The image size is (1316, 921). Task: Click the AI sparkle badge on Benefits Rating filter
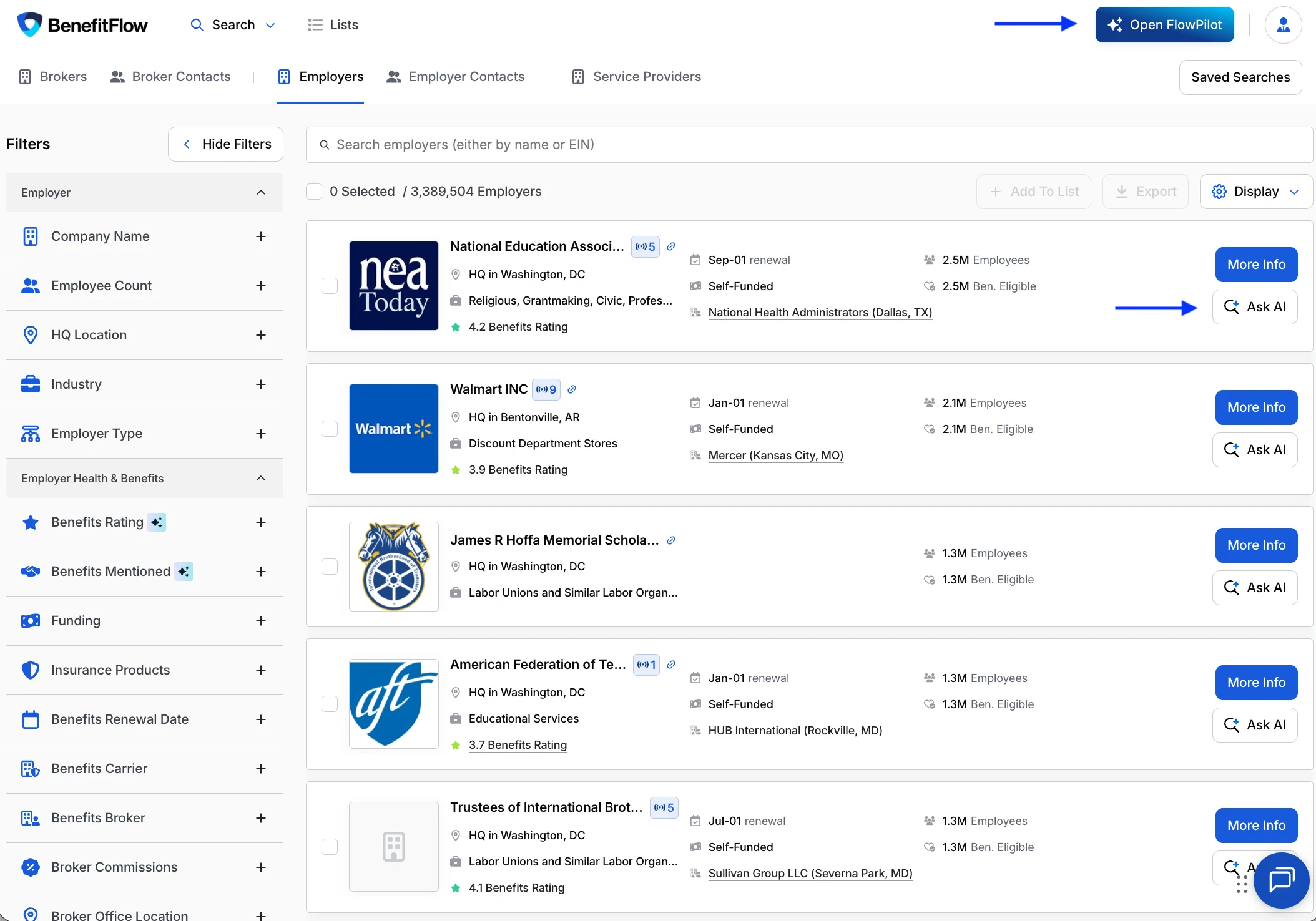[157, 522]
